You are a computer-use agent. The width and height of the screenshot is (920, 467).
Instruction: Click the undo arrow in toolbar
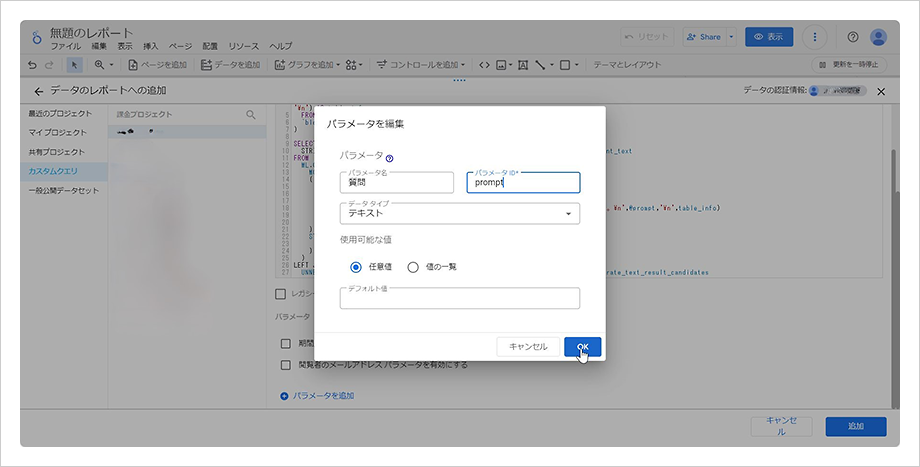point(32,65)
